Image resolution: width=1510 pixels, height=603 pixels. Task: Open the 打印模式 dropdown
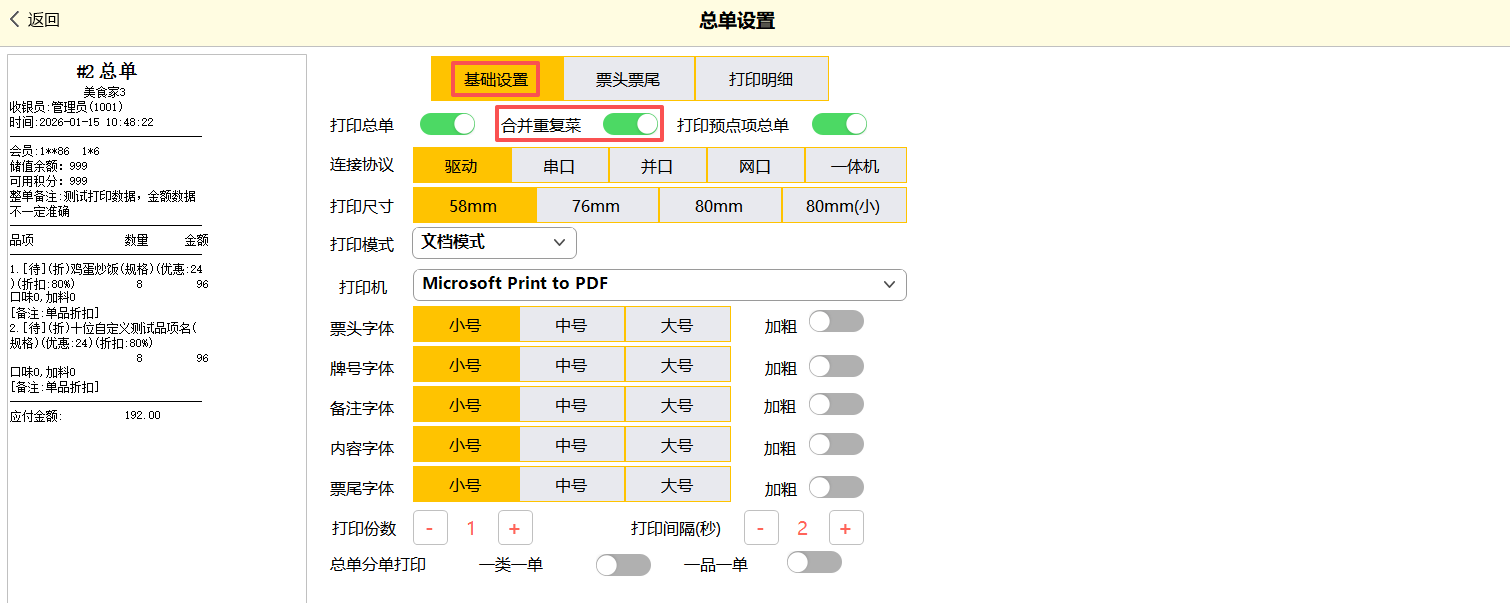[x=494, y=242]
